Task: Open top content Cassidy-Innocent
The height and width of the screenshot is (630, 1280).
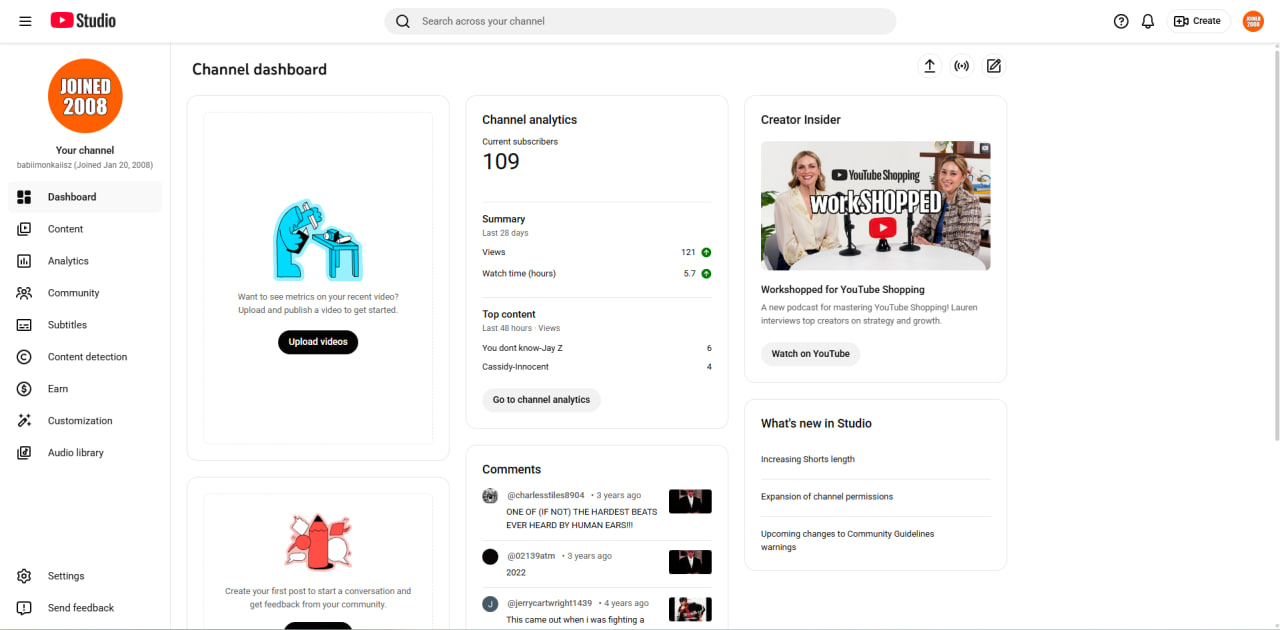Action: (x=597, y=367)
